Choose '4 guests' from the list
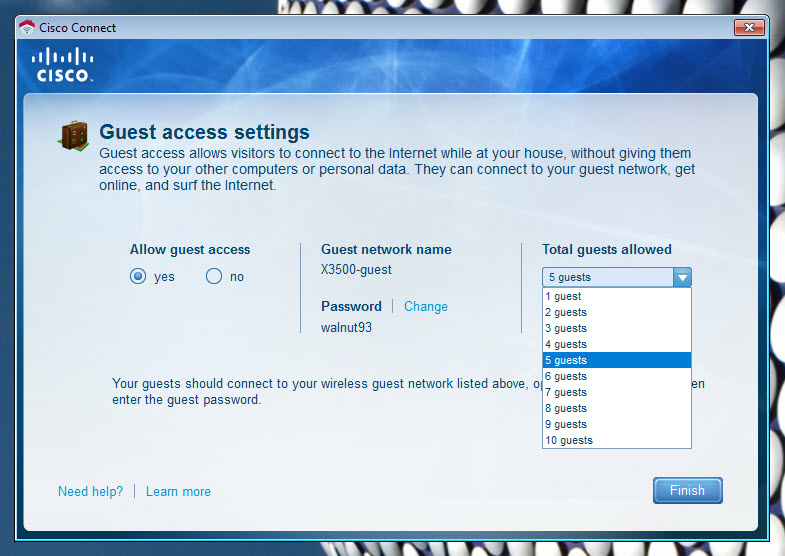The width and height of the screenshot is (785, 556). pos(617,344)
